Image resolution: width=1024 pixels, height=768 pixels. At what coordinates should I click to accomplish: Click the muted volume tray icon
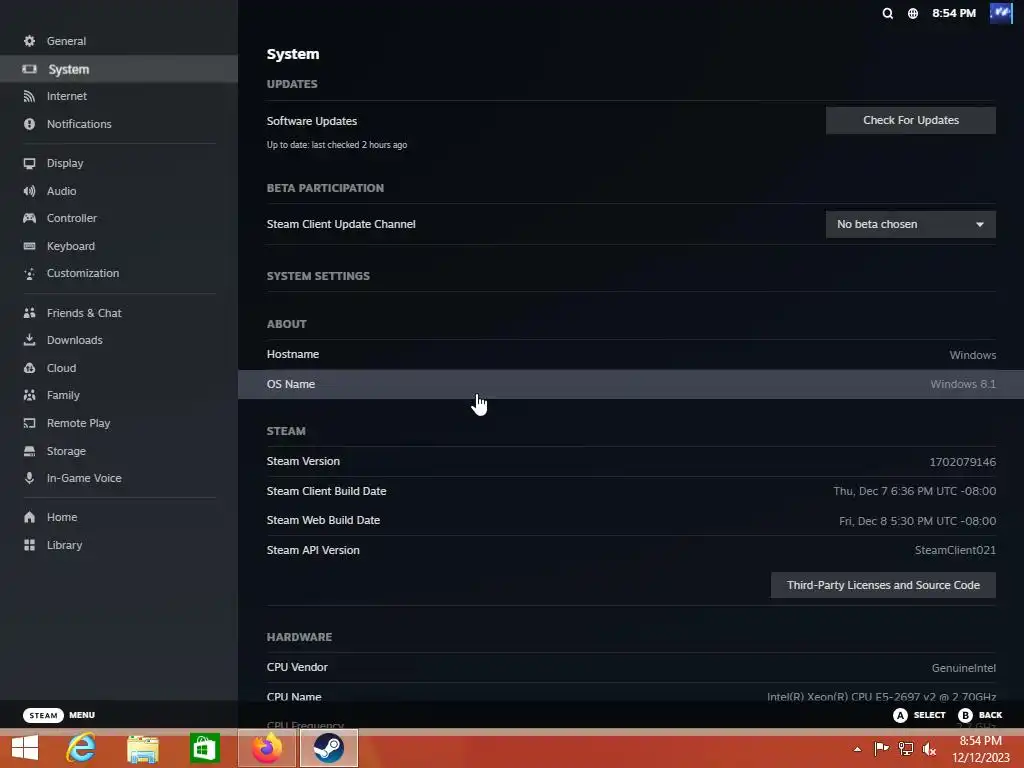point(929,749)
